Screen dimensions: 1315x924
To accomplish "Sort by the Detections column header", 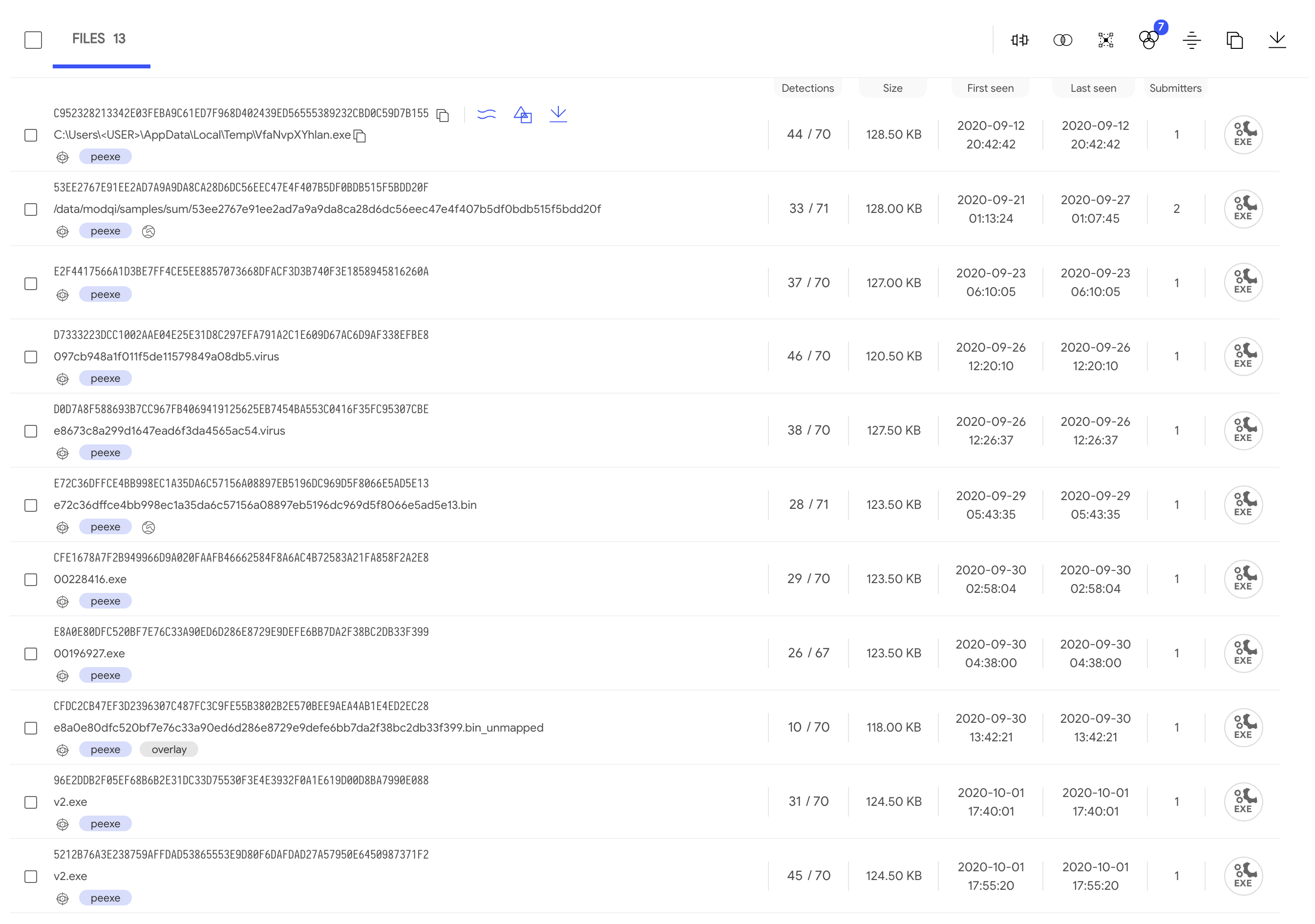I will coord(807,88).
